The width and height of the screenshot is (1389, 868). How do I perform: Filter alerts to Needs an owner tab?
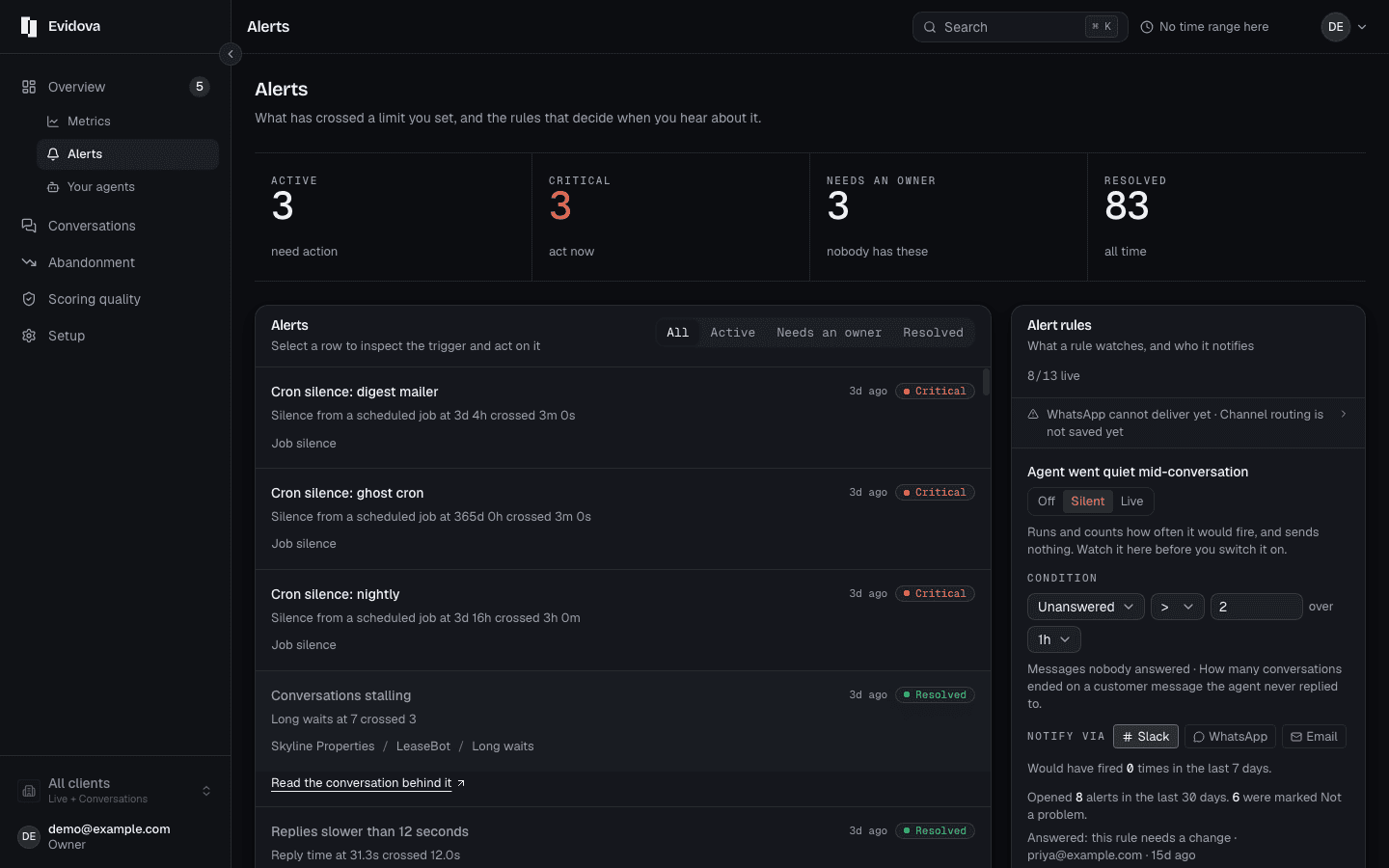[x=830, y=333]
